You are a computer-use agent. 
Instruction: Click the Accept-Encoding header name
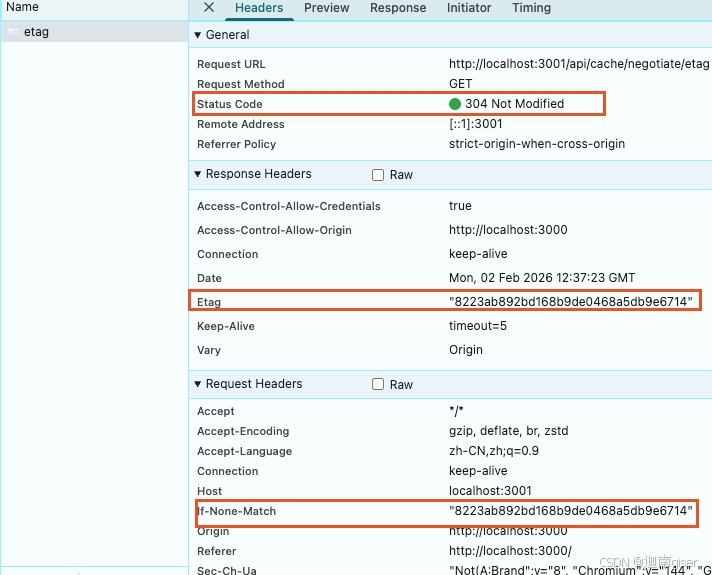243,431
